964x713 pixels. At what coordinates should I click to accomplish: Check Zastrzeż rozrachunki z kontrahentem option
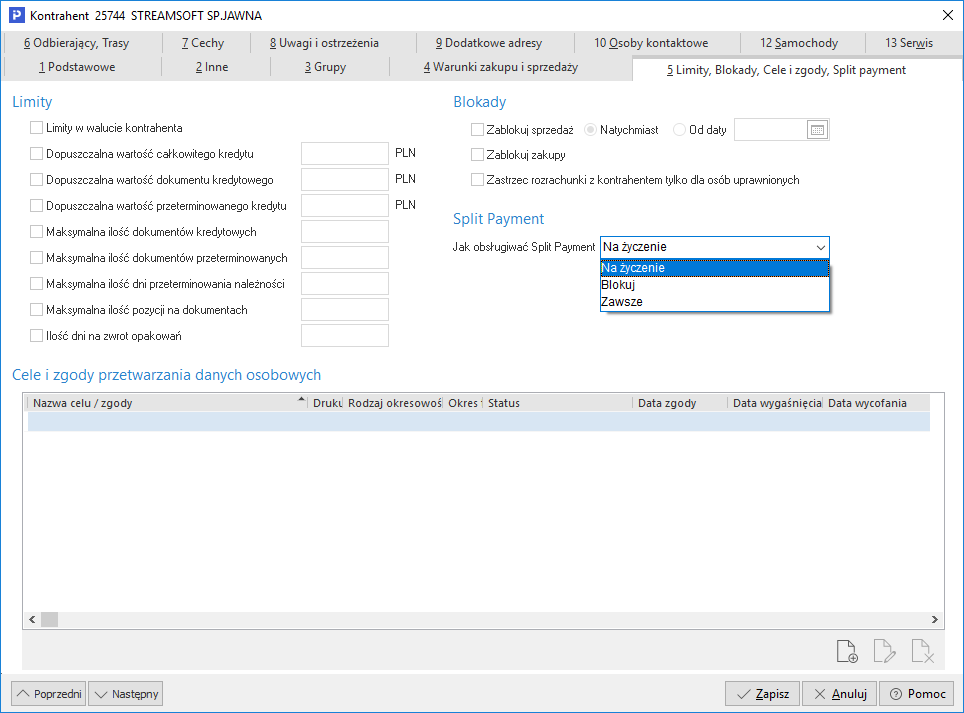click(x=477, y=179)
